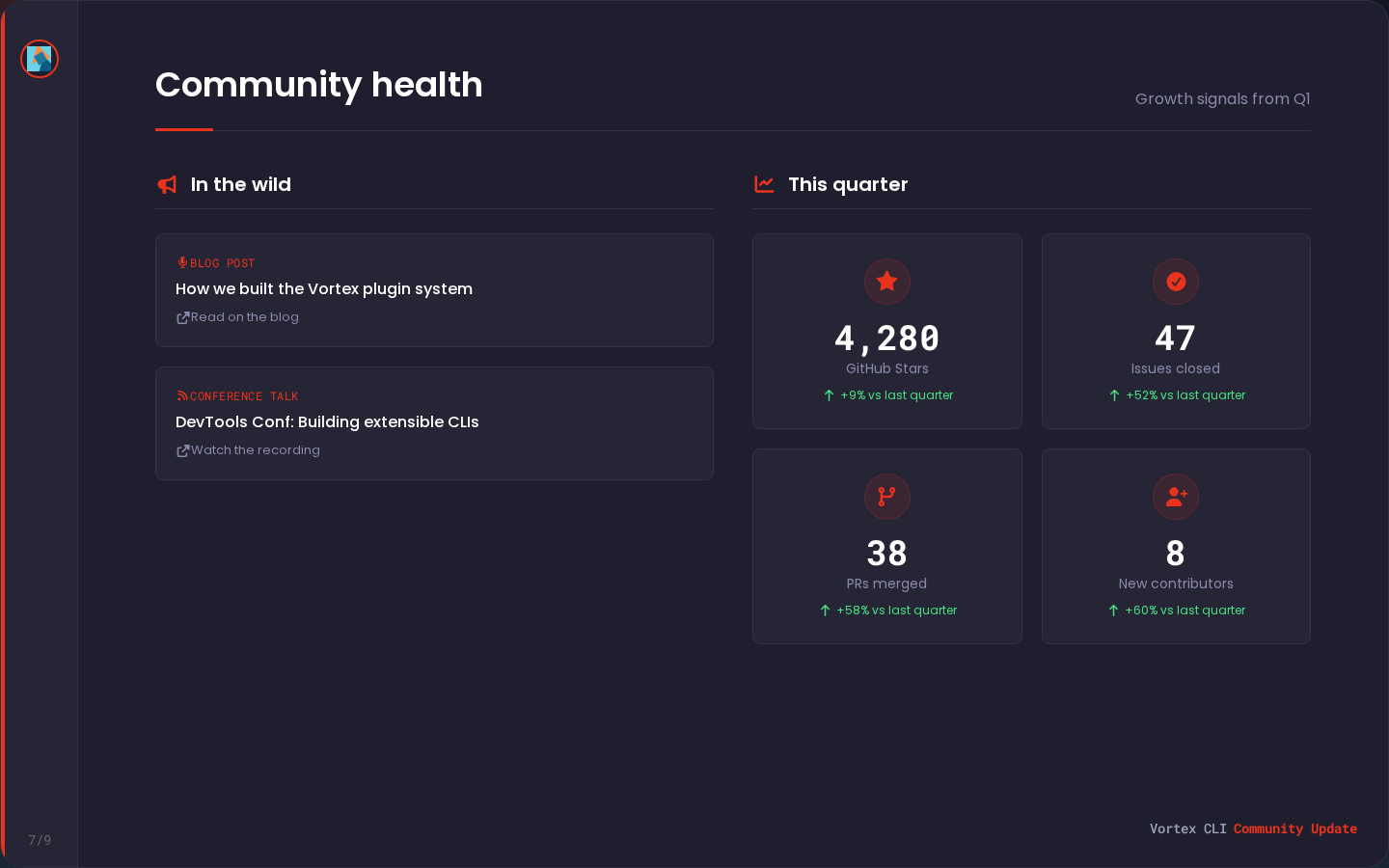Select the git branch icon on PRs merged card

pos(886,497)
